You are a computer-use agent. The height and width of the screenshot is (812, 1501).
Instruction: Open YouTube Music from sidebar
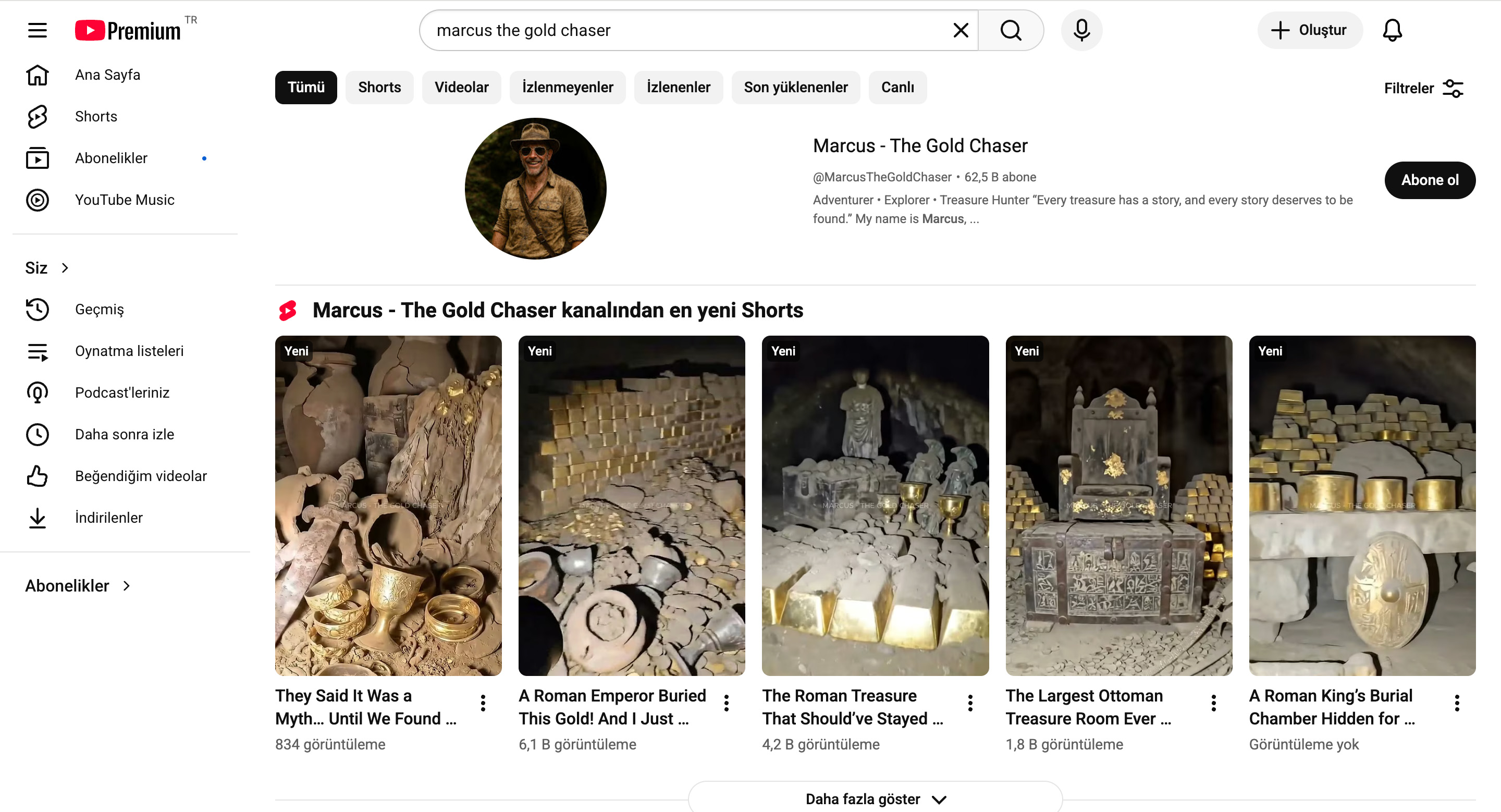pyautogui.click(x=124, y=200)
